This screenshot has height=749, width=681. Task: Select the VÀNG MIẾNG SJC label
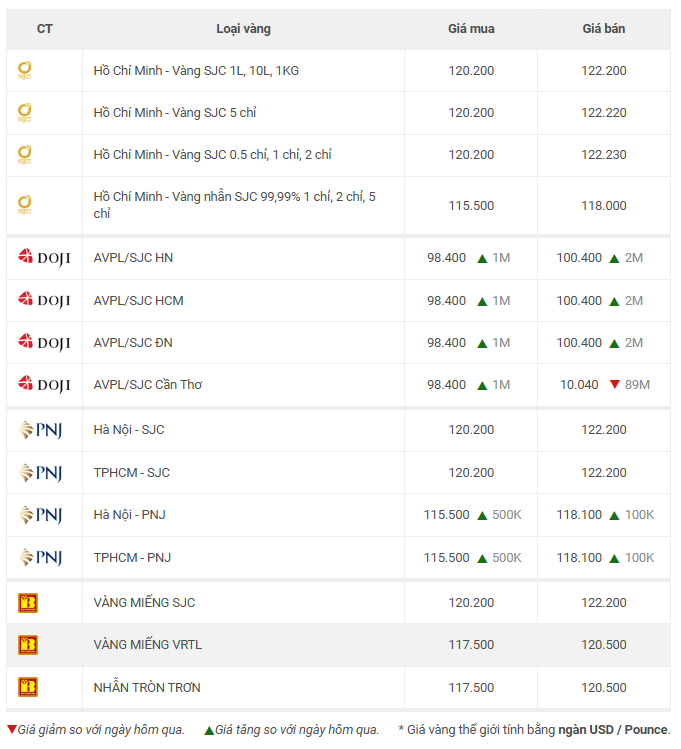[x=144, y=603]
